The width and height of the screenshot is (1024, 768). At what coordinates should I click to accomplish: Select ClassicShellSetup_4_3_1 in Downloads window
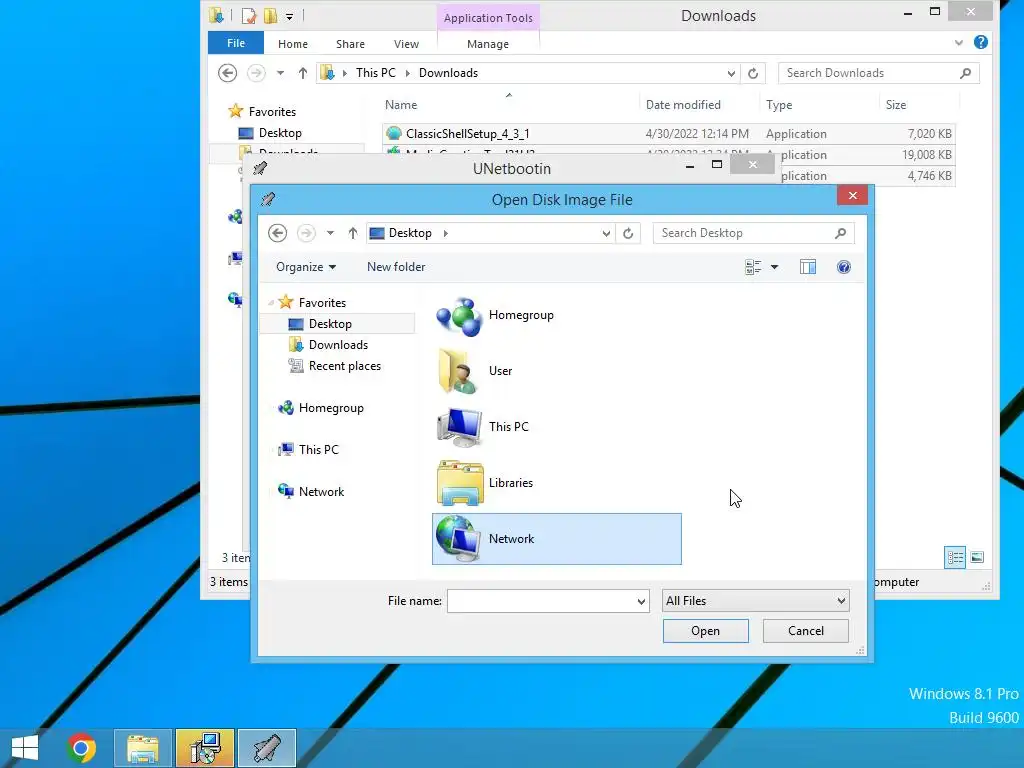click(669, 134)
